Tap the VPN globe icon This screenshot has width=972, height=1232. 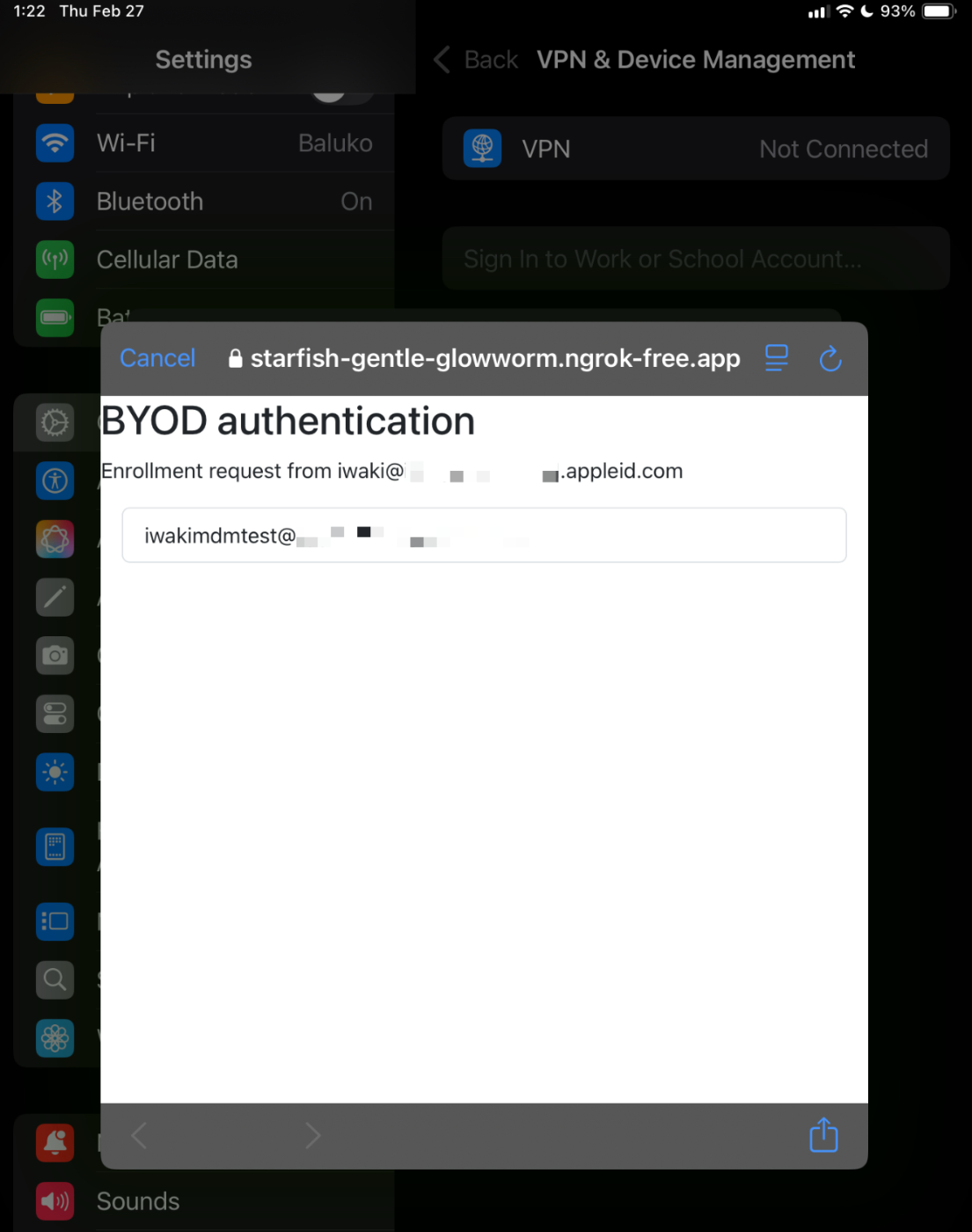[482, 149]
